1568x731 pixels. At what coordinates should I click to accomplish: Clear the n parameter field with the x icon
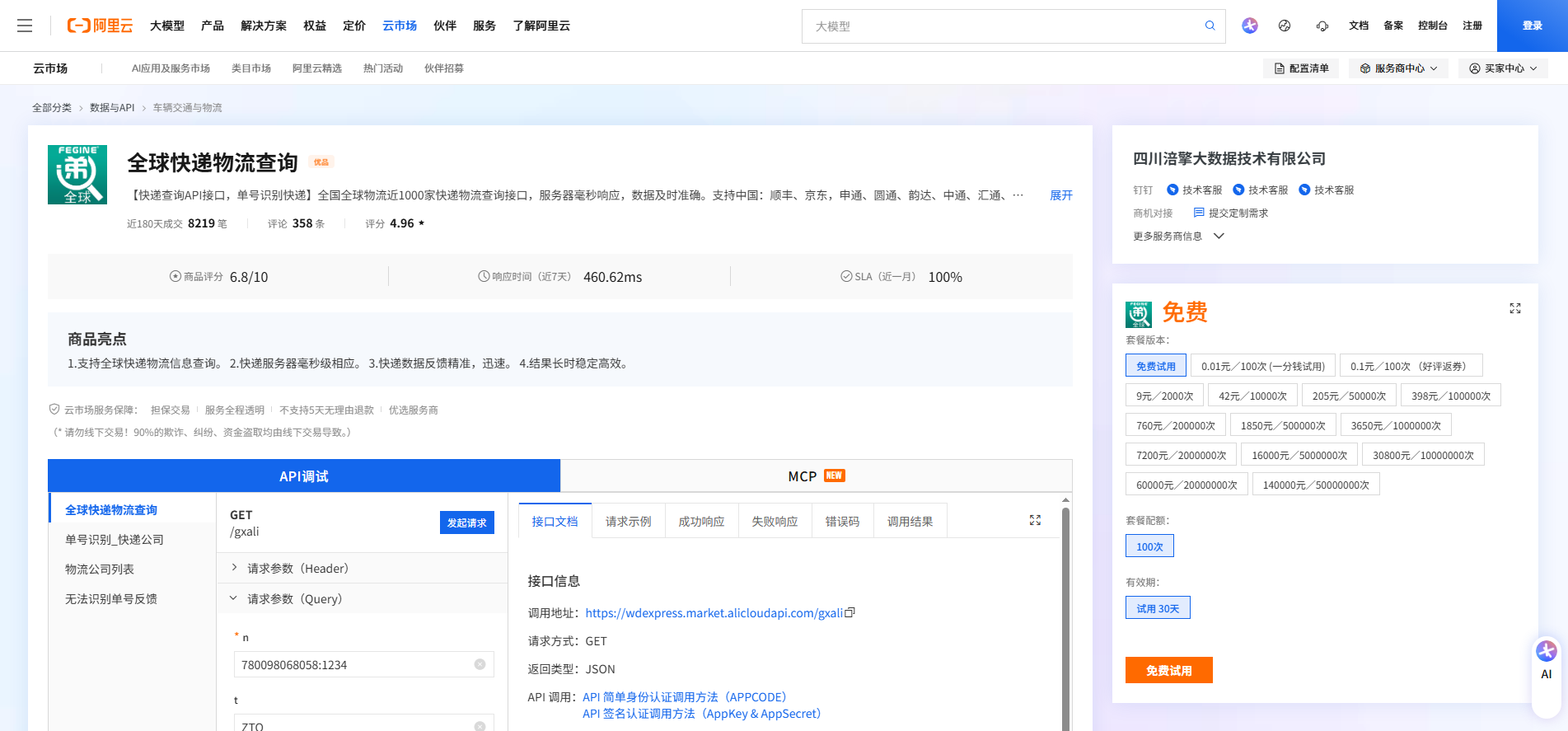click(x=480, y=664)
